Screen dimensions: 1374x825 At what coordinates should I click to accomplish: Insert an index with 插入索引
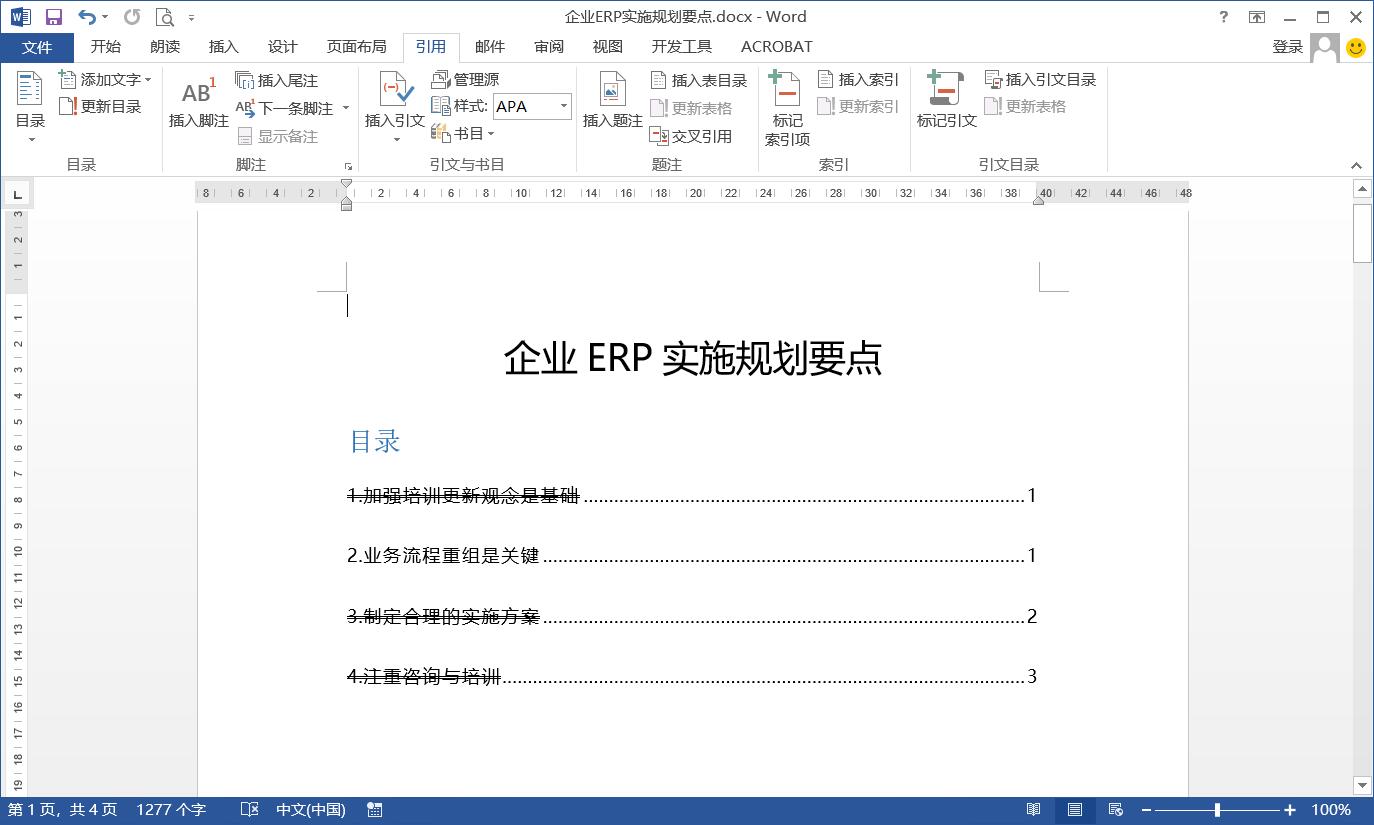(858, 79)
